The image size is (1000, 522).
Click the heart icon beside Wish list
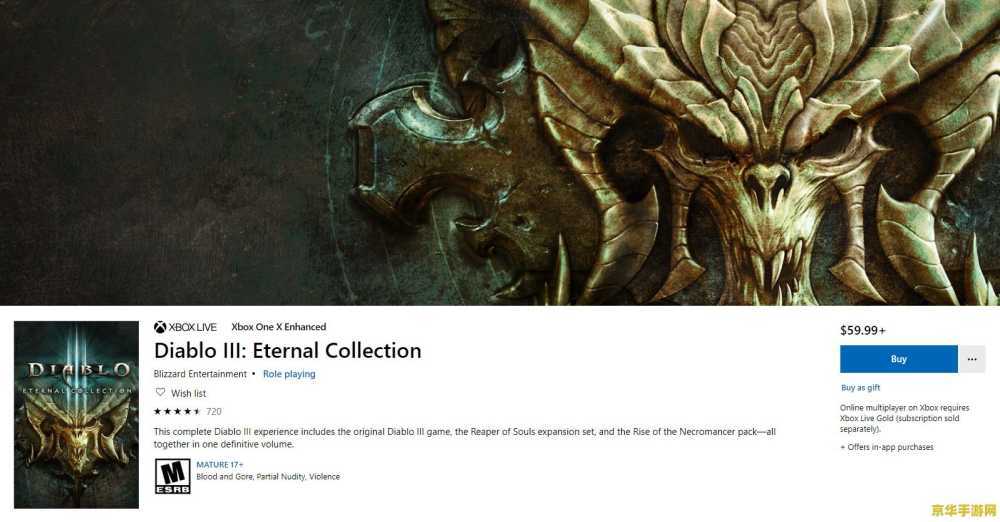161,392
